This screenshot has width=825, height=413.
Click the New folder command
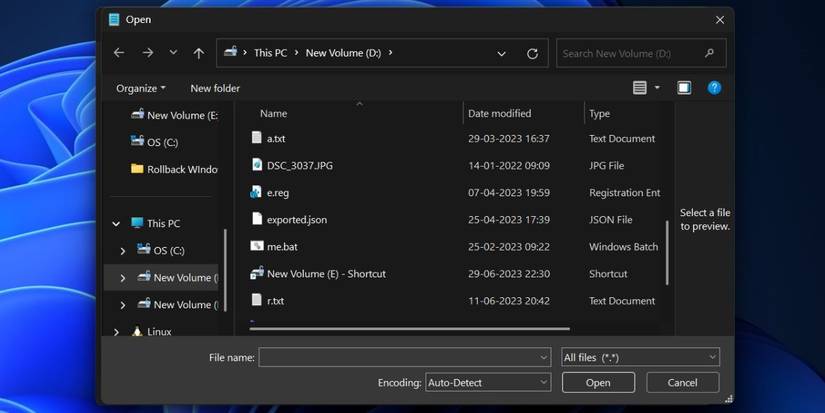[x=215, y=88]
